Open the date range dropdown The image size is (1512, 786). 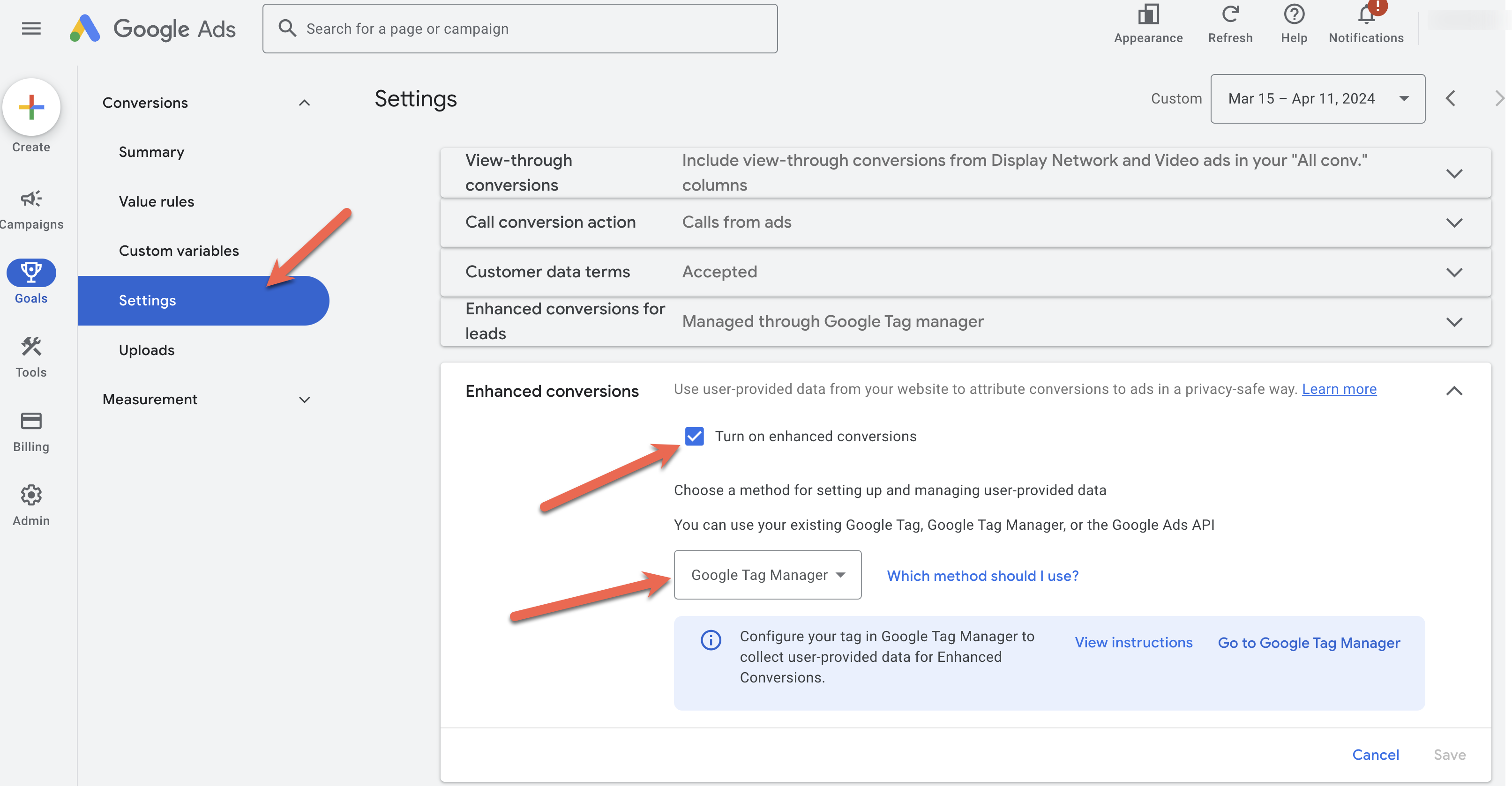coord(1317,98)
